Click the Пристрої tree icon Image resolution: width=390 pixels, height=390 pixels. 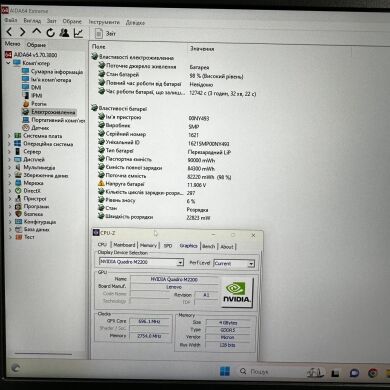tap(18, 198)
